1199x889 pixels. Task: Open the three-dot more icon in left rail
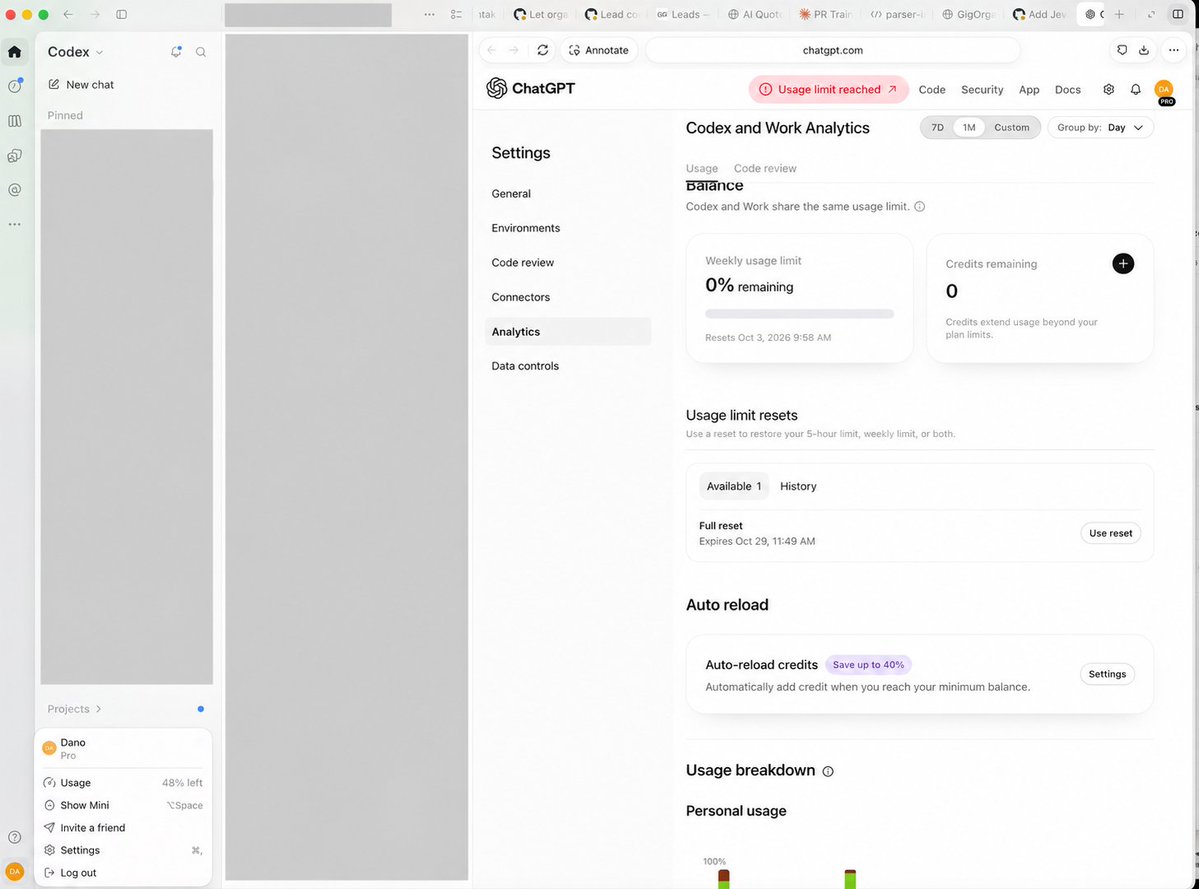[x=15, y=224]
